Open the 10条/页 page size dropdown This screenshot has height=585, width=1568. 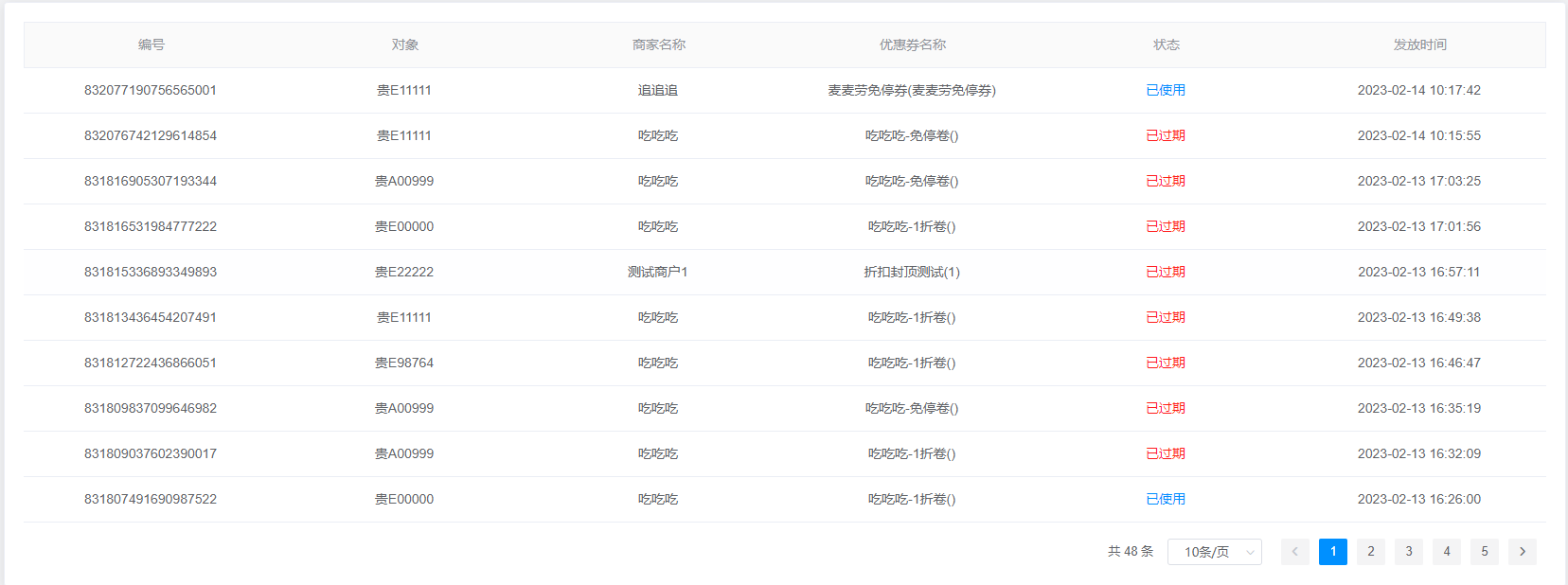tap(1214, 552)
